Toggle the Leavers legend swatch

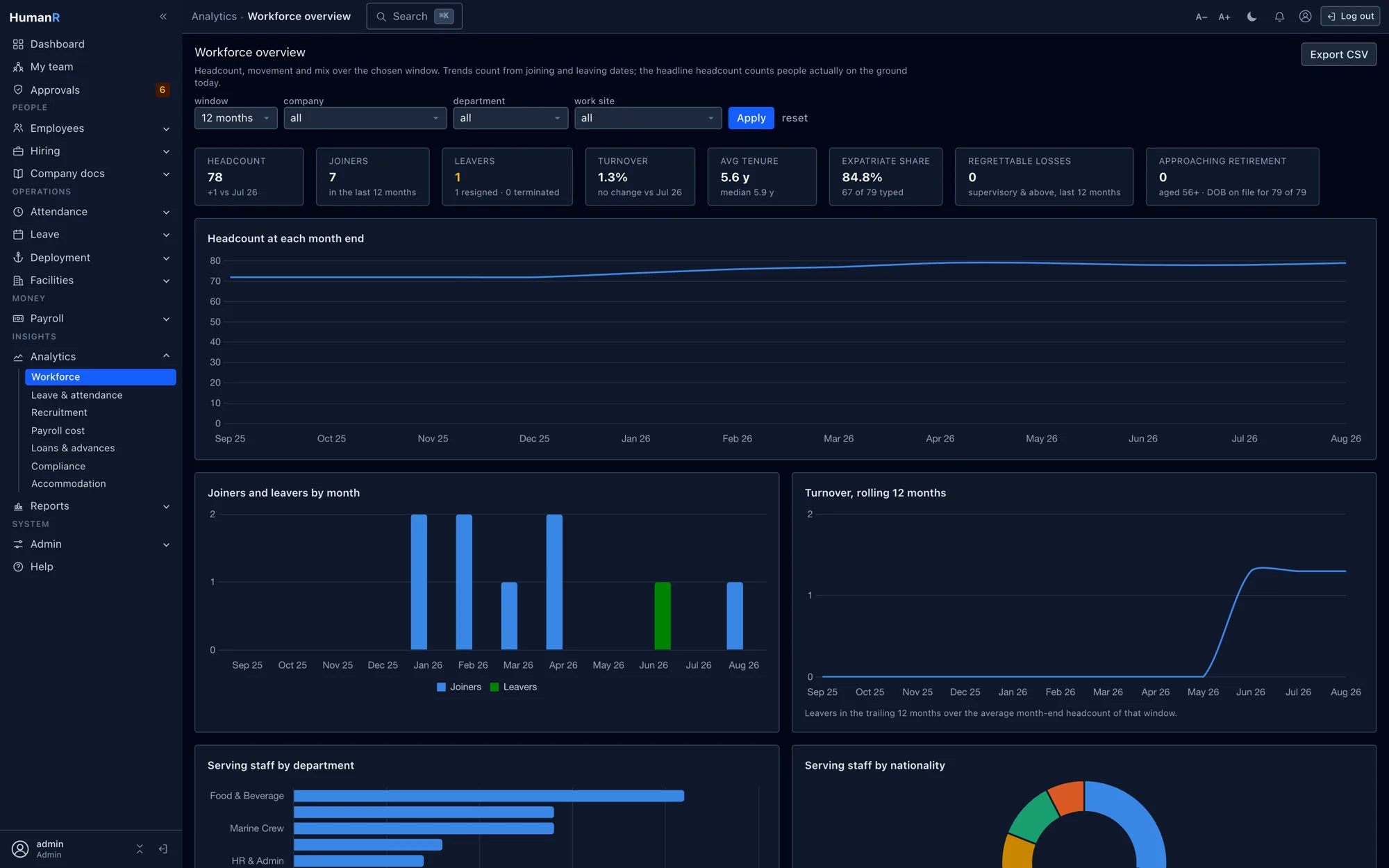tap(494, 687)
